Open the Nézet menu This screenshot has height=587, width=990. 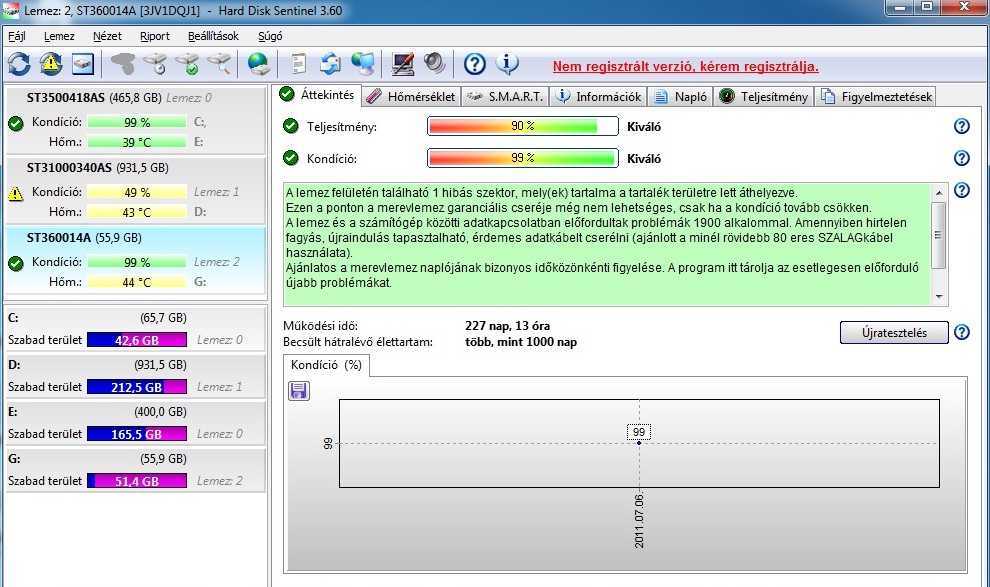pos(107,36)
